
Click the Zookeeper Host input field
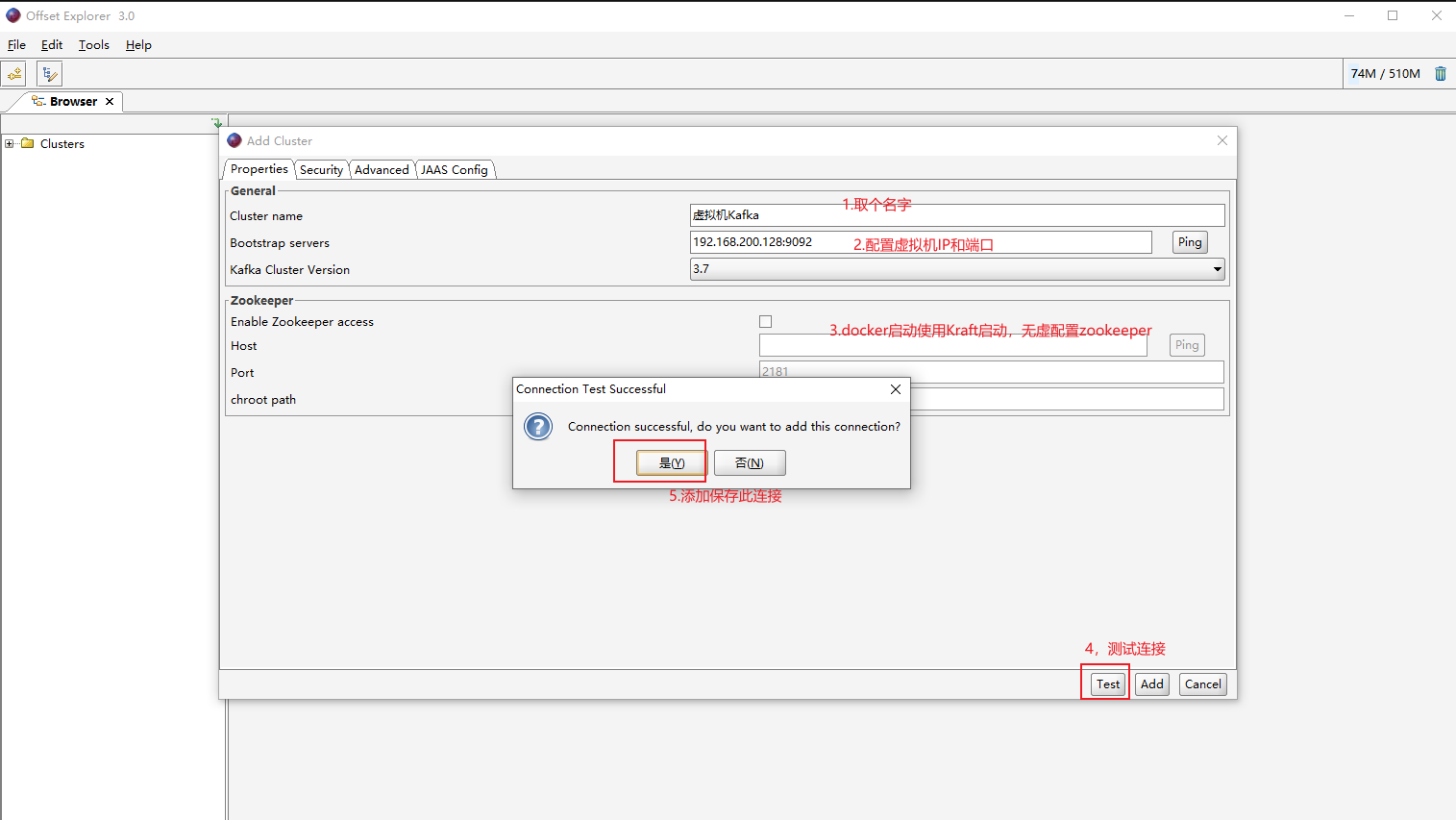953,345
